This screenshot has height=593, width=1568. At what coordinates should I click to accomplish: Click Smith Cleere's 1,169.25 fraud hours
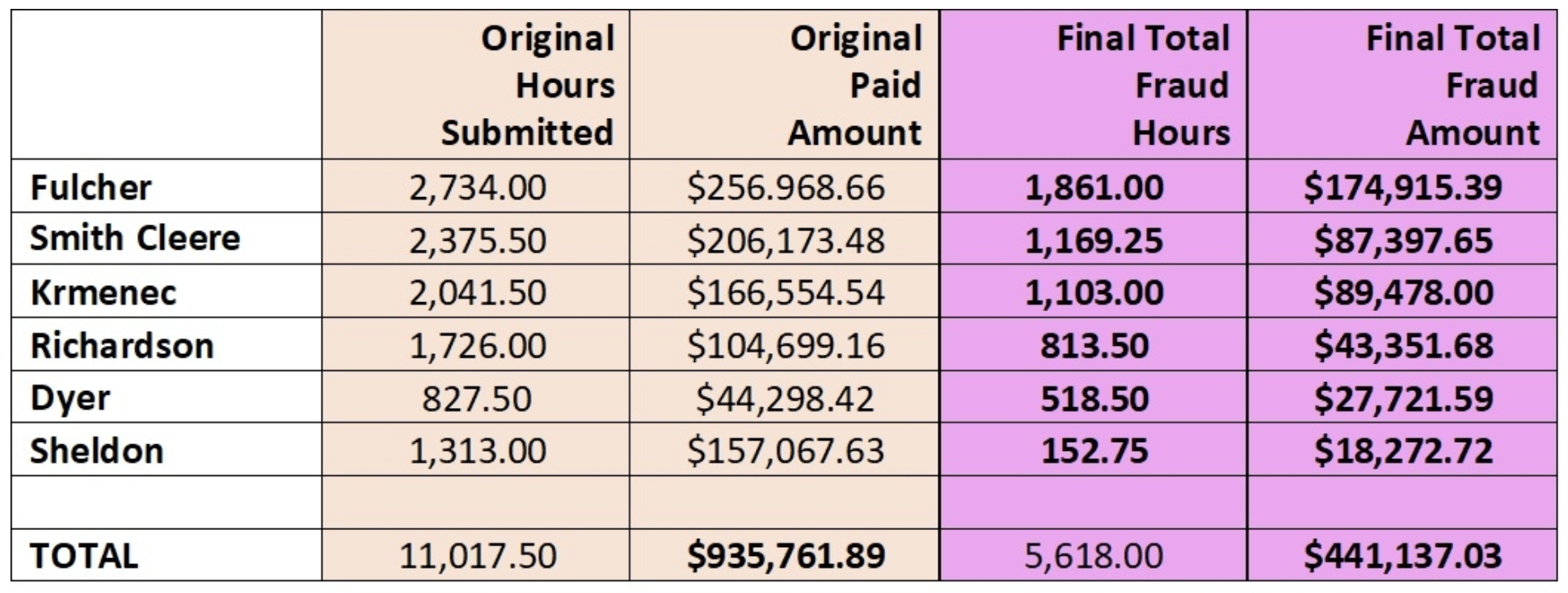point(1094,238)
